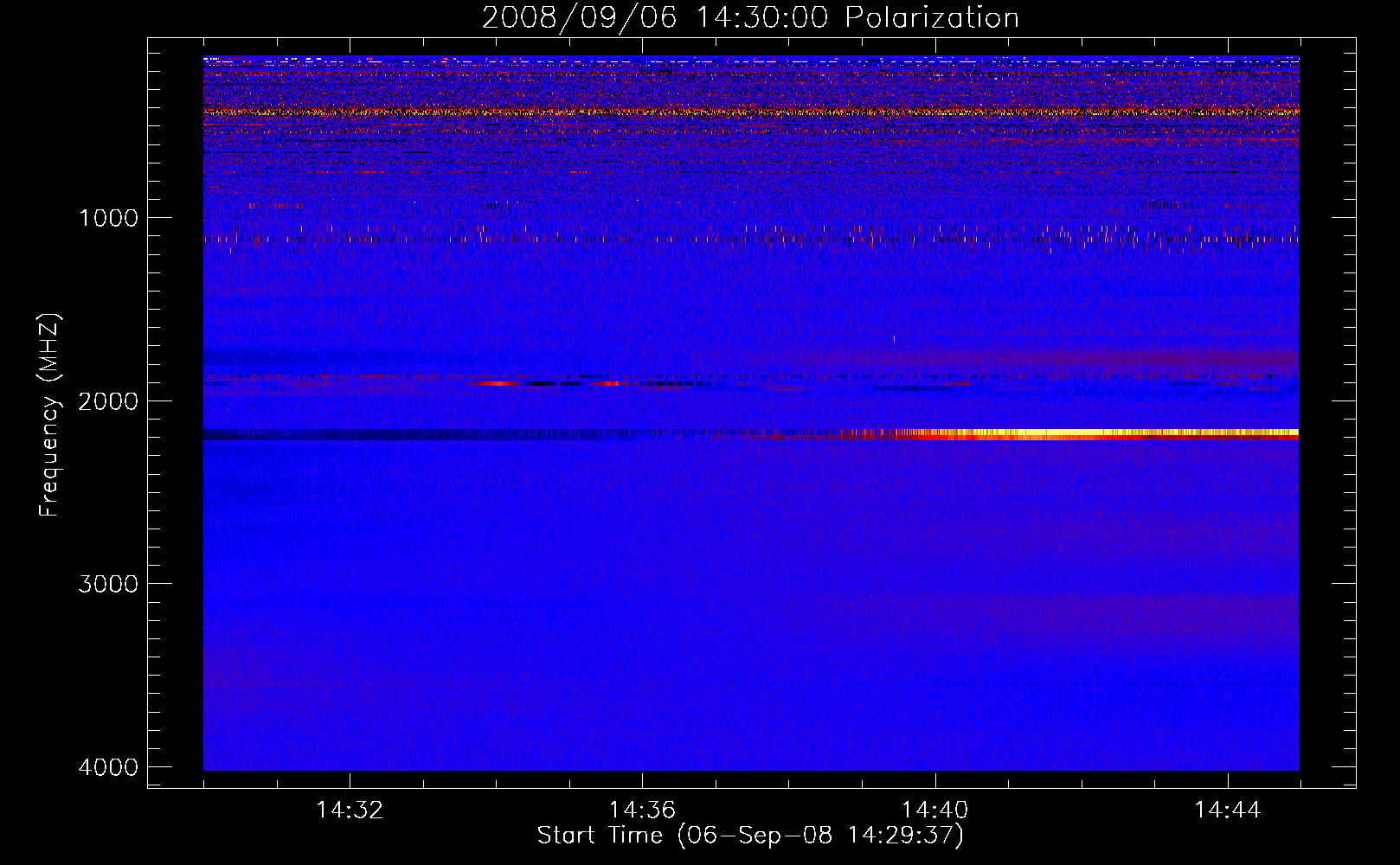The image size is (1400, 865).
Task: Click the 3000 frequency tick label
Action: pos(108,584)
